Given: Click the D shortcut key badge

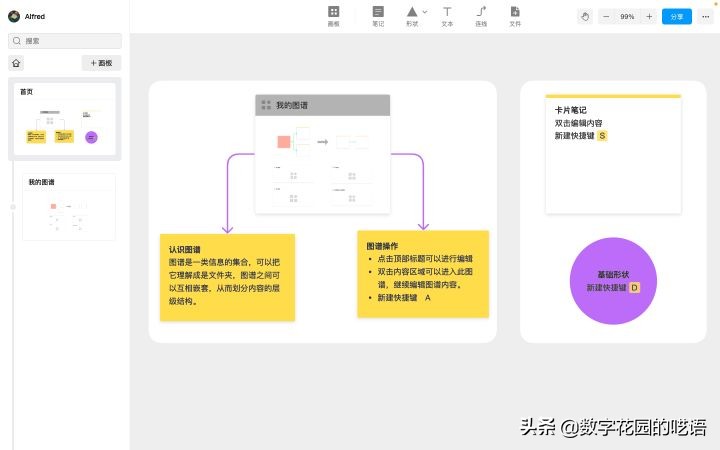Looking at the screenshot, I should click(634, 287).
